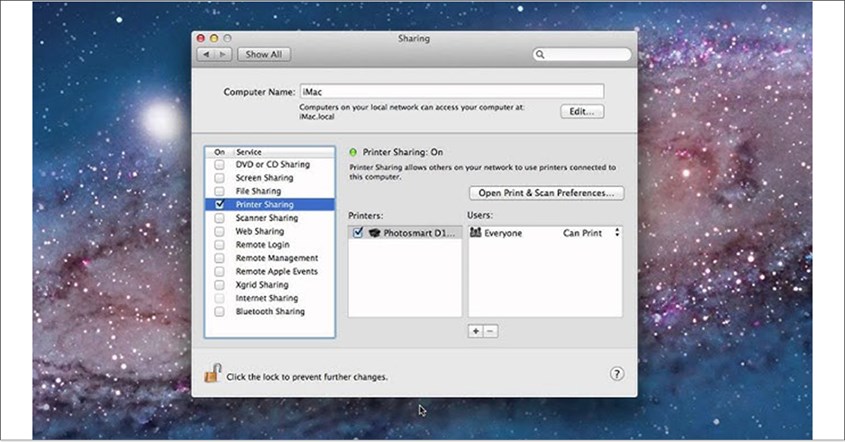This screenshot has width=845, height=442.
Task: Enable the Scanner Sharing checkbox
Action: coord(219,218)
